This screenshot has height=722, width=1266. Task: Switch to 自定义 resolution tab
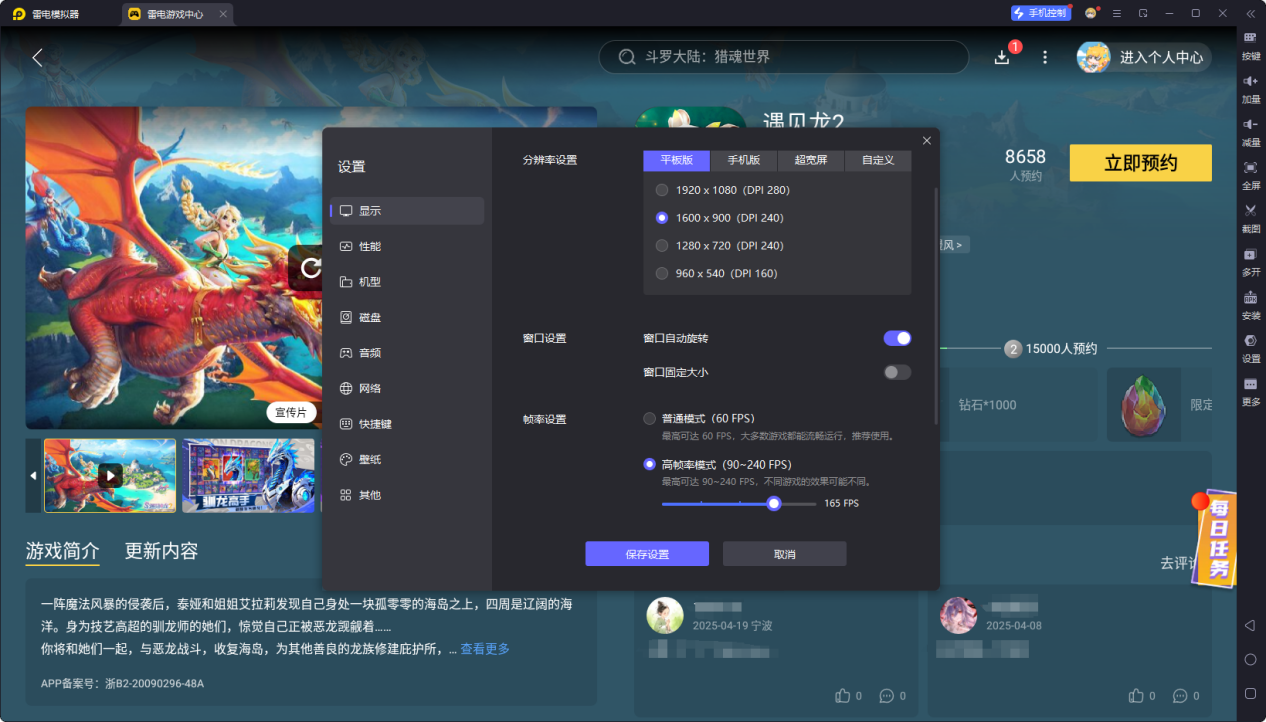tap(878, 160)
